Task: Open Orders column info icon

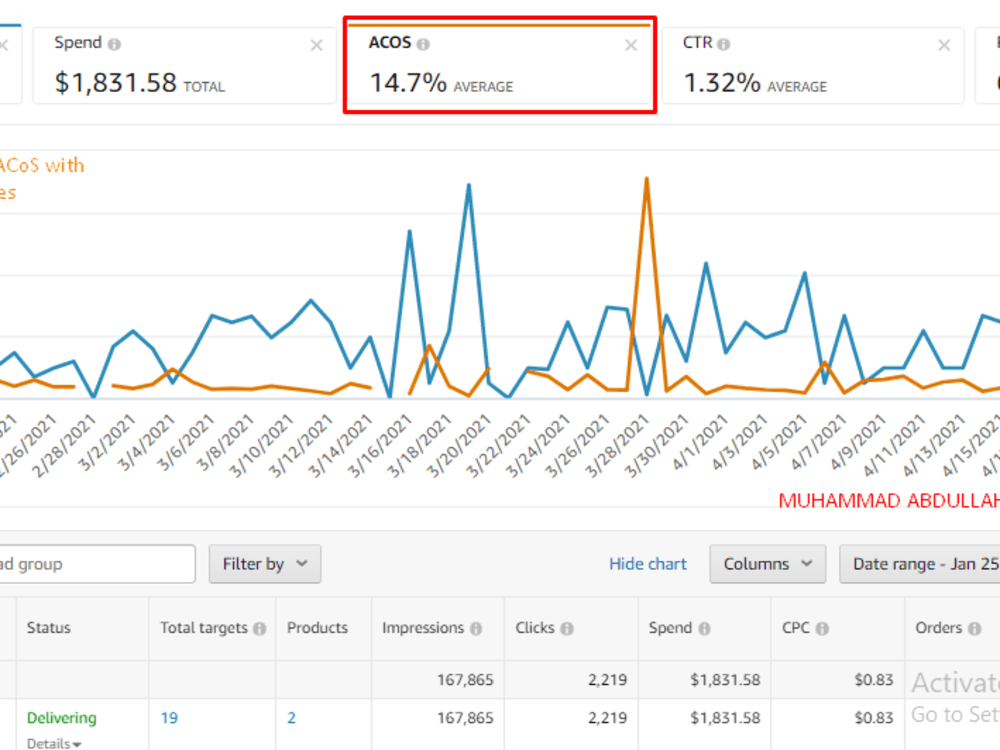Action: tap(974, 629)
